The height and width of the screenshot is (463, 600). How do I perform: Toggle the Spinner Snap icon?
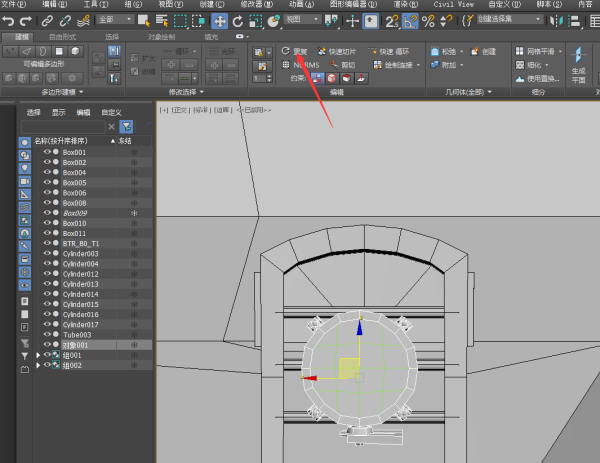coord(446,21)
